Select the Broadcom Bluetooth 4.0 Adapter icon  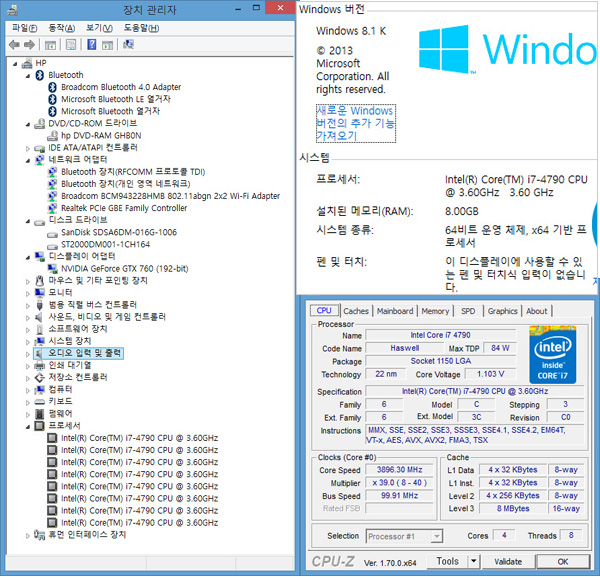pos(52,87)
